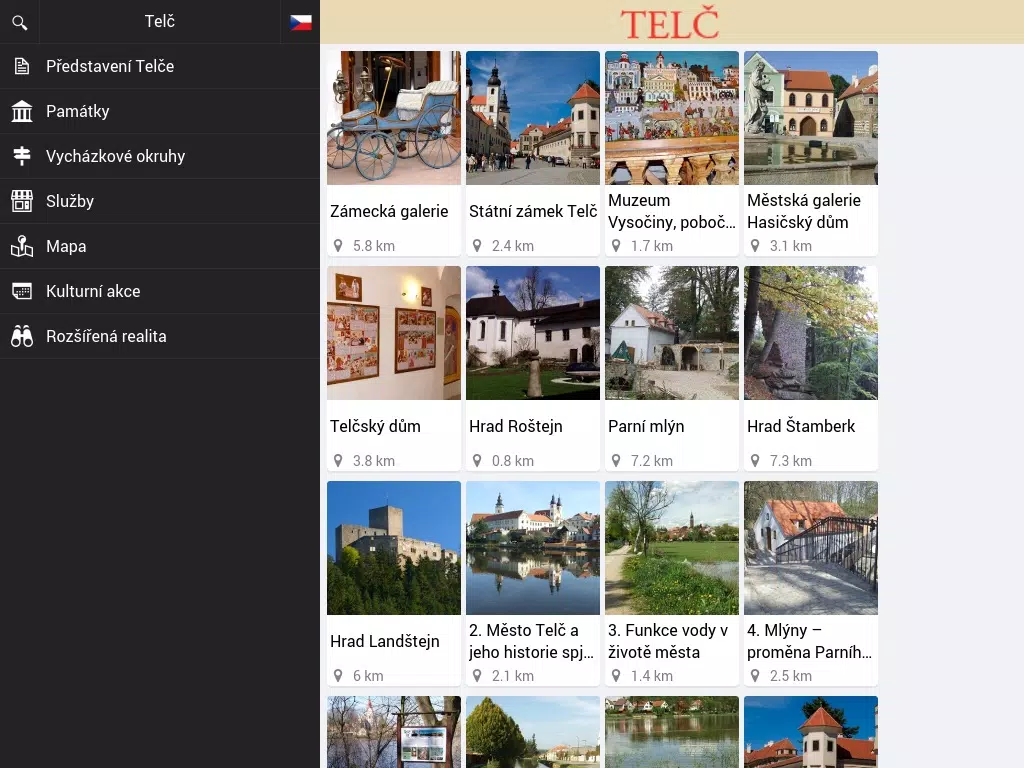
Task: Click the '7.3 km' distance label
Action: coord(791,461)
